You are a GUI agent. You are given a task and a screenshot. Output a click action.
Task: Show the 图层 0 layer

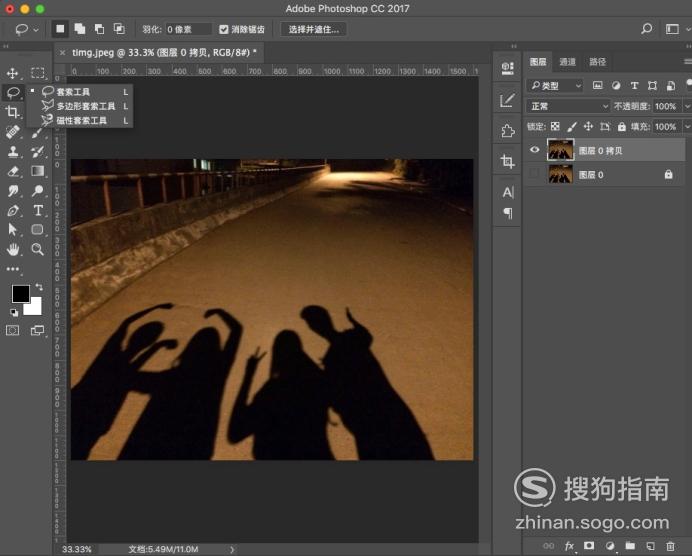pos(534,174)
